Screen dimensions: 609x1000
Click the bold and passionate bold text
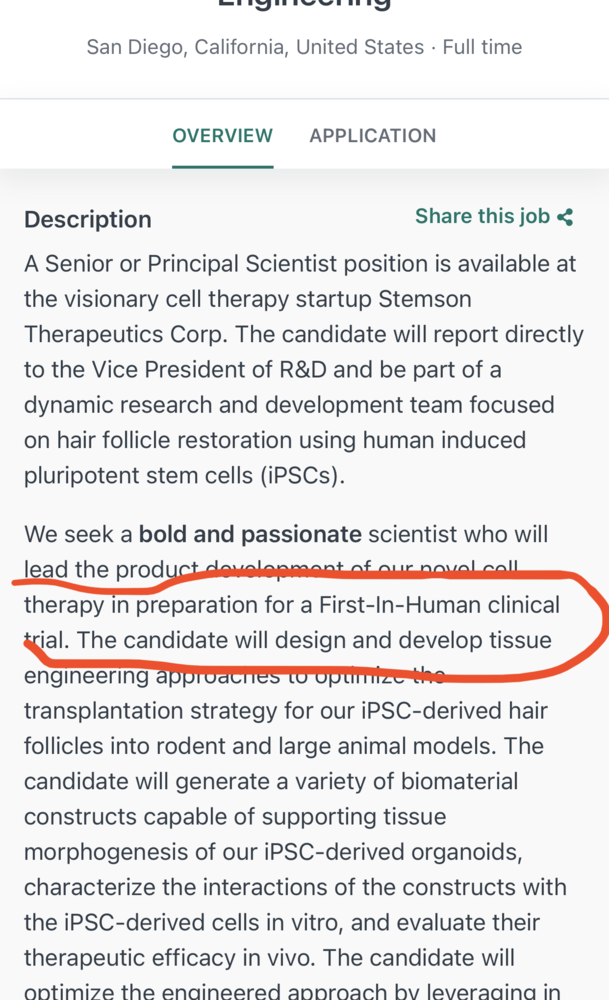[250, 535]
